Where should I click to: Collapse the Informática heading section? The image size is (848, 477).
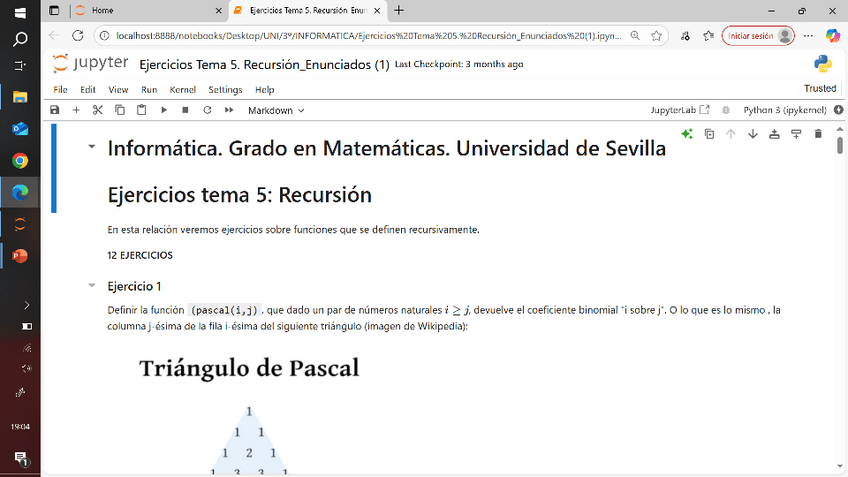pos(91,147)
